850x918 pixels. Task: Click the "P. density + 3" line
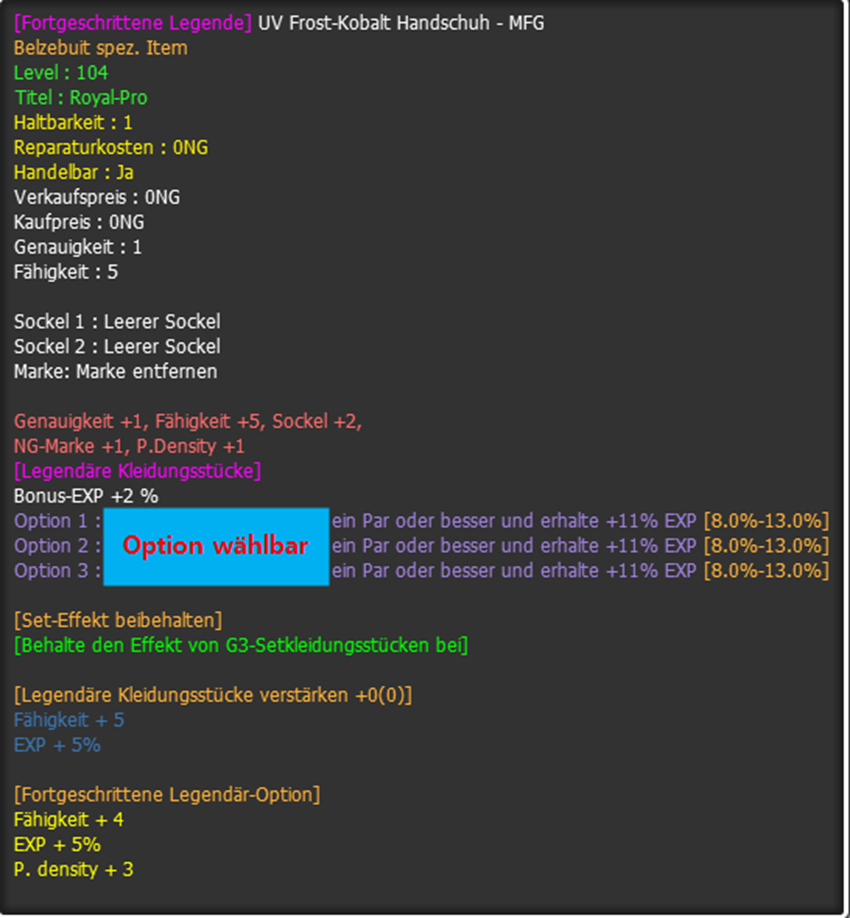click(74, 870)
